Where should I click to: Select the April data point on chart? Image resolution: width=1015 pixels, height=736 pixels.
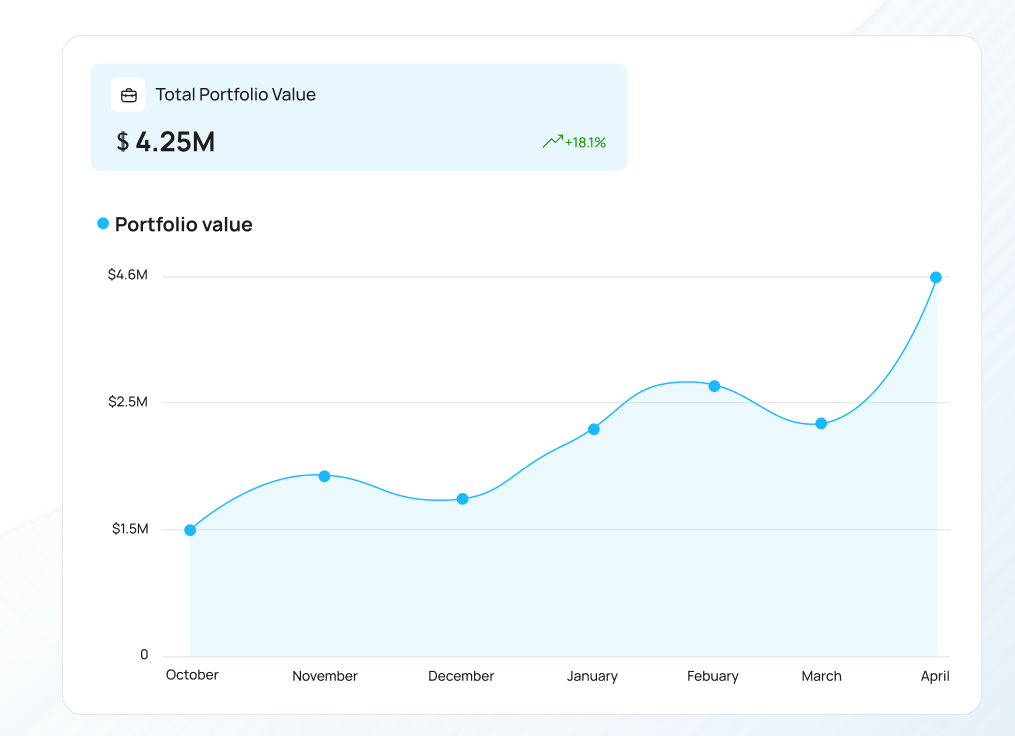935,278
